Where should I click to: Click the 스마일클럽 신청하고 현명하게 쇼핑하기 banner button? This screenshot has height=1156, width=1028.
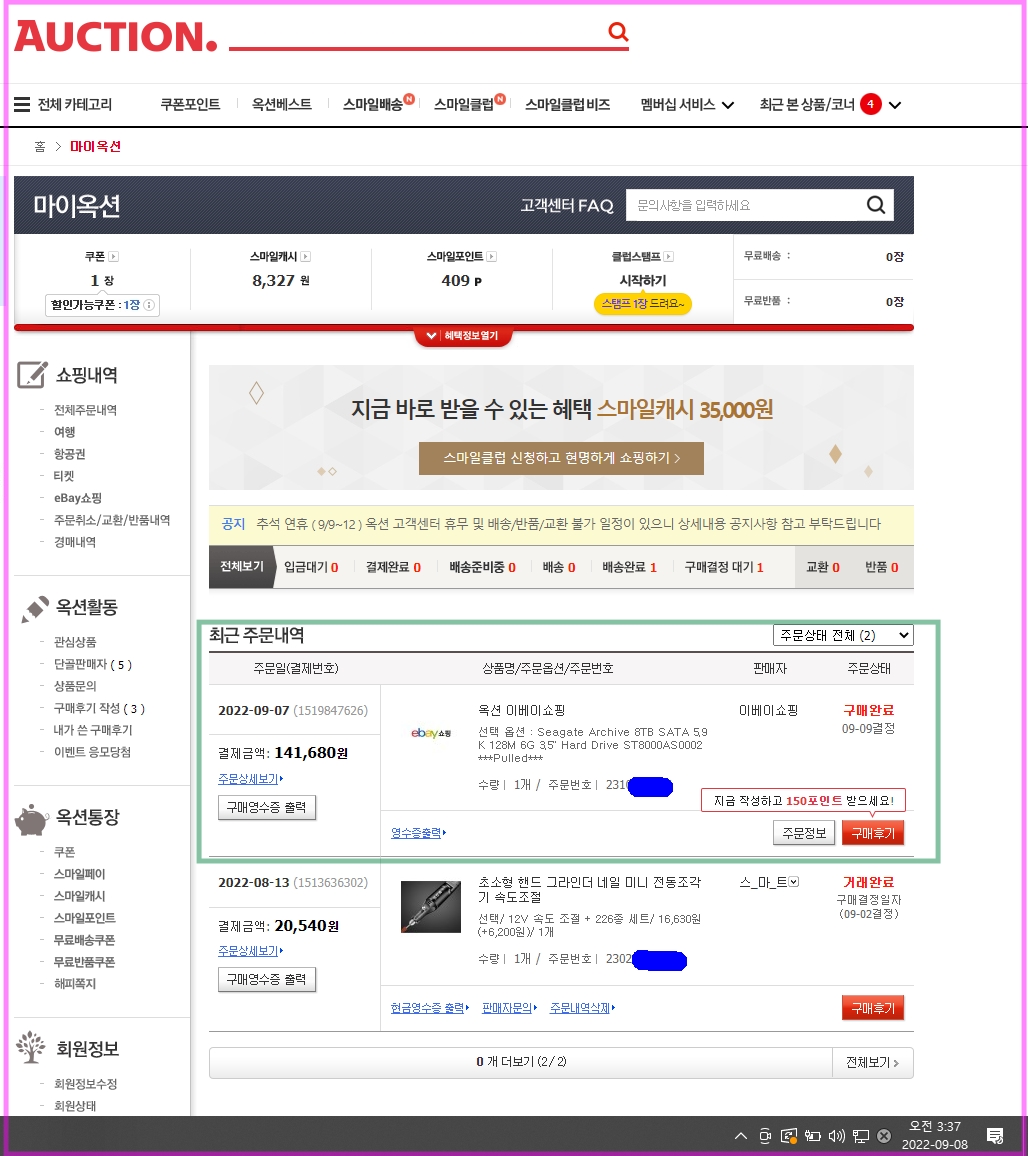[561, 458]
